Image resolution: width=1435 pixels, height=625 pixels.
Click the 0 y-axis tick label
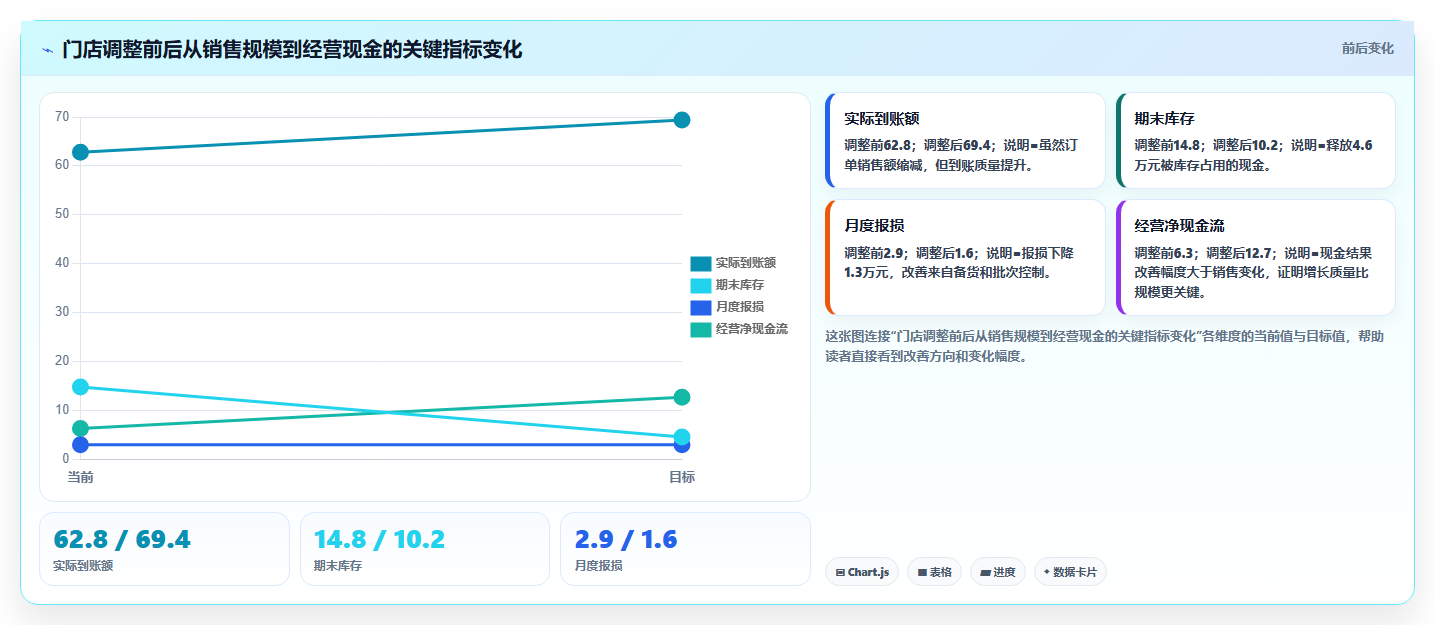click(x=66, y=459)
